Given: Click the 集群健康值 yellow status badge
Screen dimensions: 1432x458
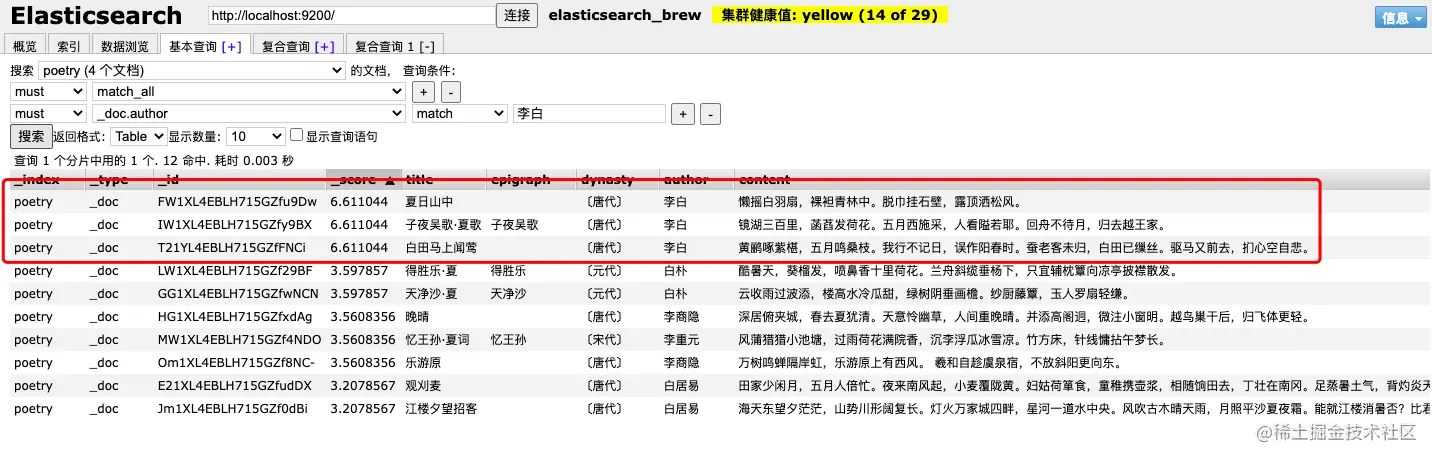Looking at the screenshot, I should (x=830, y=16).
